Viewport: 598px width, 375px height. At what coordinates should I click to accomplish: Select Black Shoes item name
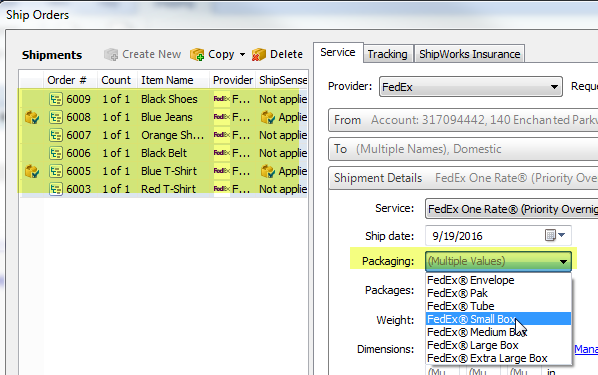click(x=169, y=99)
